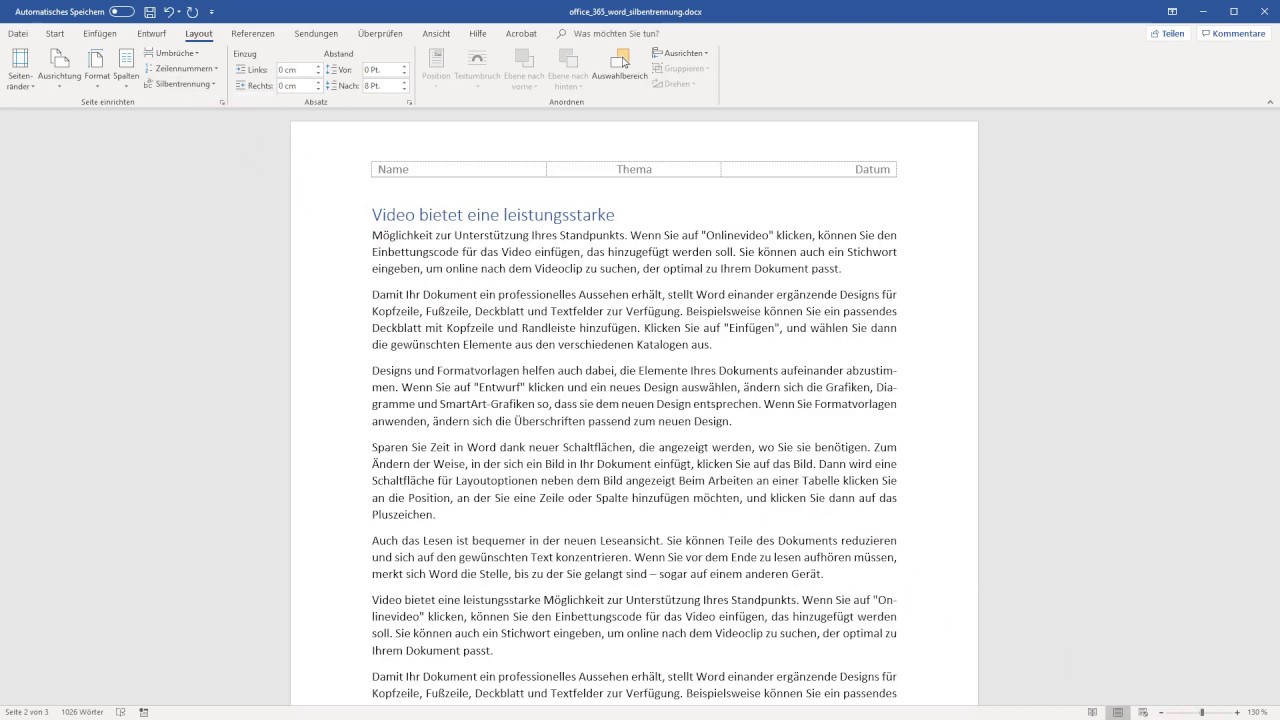Expand the Silbentrennung dropdown
The height and width of the screenshot is (720, 1280).
(x=180, y=84)
